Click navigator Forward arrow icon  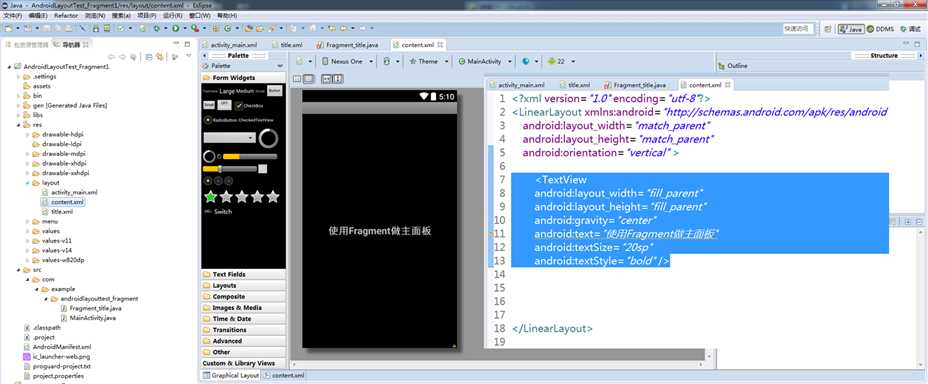[x=122, y=57]
